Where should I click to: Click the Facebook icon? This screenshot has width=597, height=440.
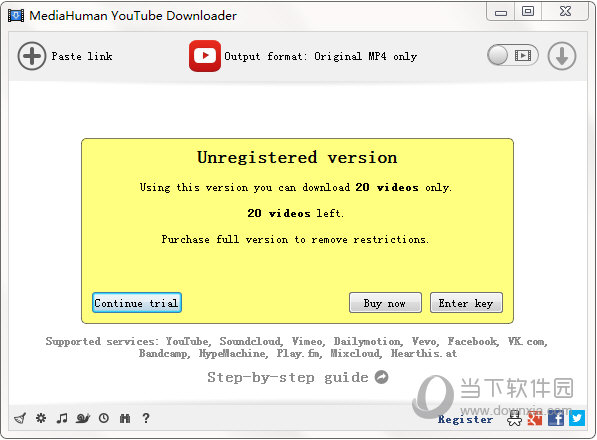(x=556, y=418)
